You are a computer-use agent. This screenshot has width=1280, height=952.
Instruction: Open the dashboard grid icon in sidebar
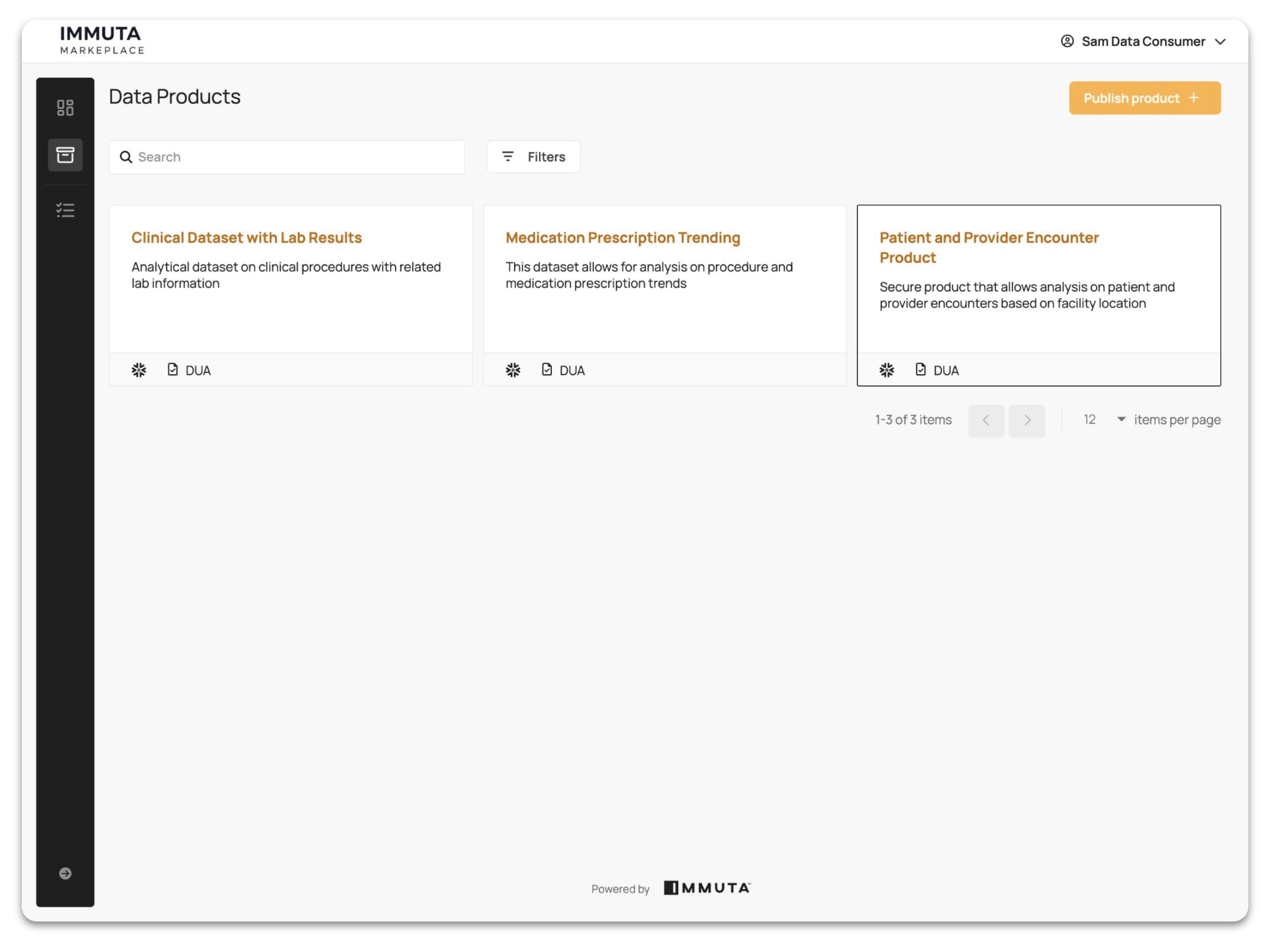[x=65, y=108]
